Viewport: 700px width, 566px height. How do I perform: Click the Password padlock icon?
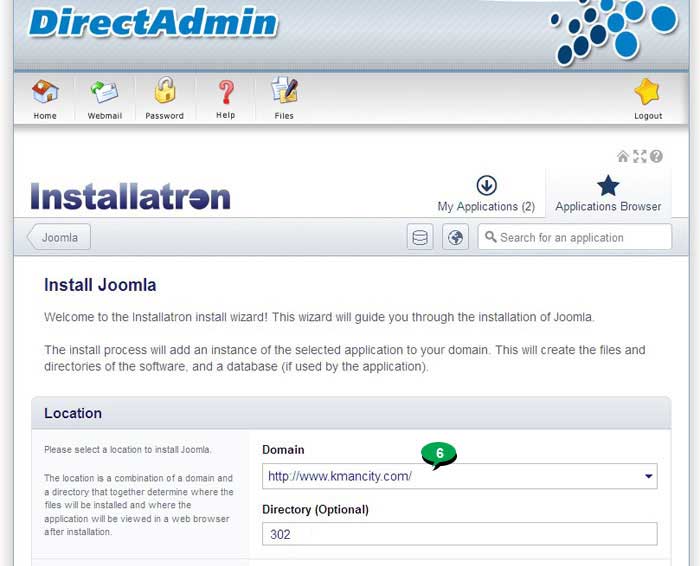click(165, 90)
